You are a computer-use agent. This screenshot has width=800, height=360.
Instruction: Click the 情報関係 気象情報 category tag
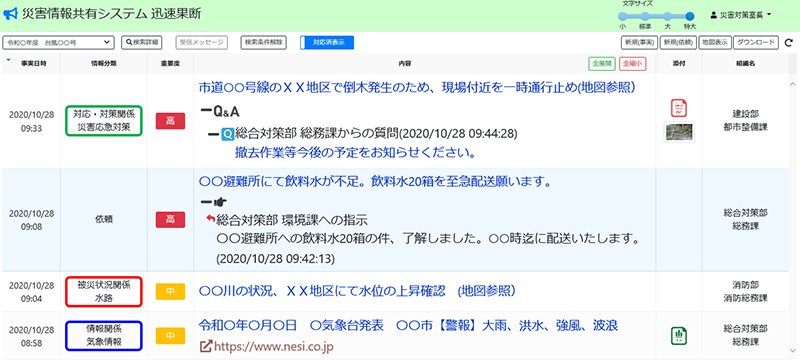coord(104,336)
